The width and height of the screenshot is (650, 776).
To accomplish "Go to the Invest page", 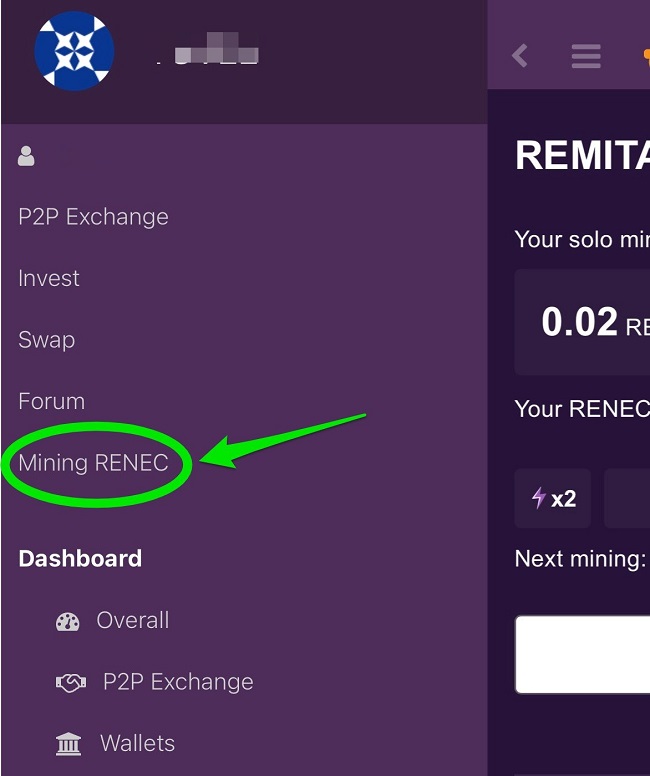I will coord(49,278).
